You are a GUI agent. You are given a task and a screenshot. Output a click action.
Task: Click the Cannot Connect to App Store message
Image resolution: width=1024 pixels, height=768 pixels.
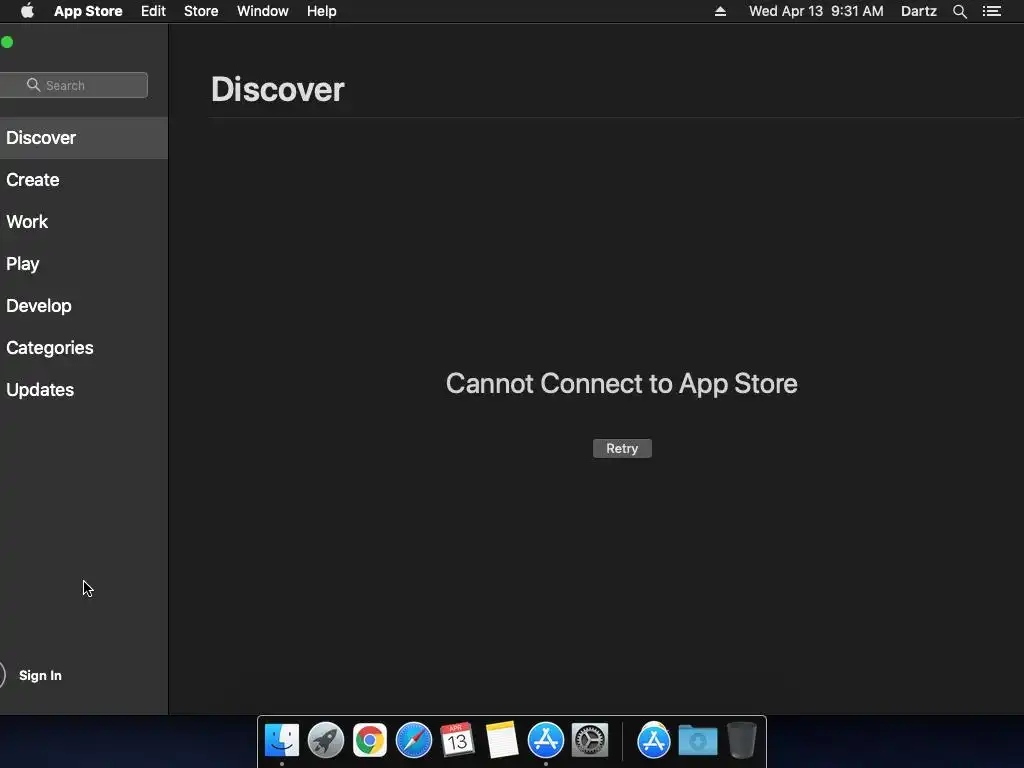621,383
